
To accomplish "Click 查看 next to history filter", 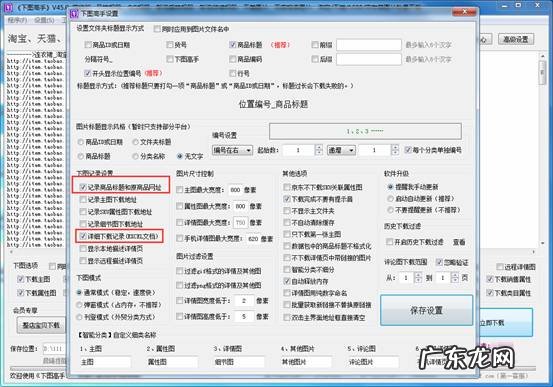I will tap(459, 242).
